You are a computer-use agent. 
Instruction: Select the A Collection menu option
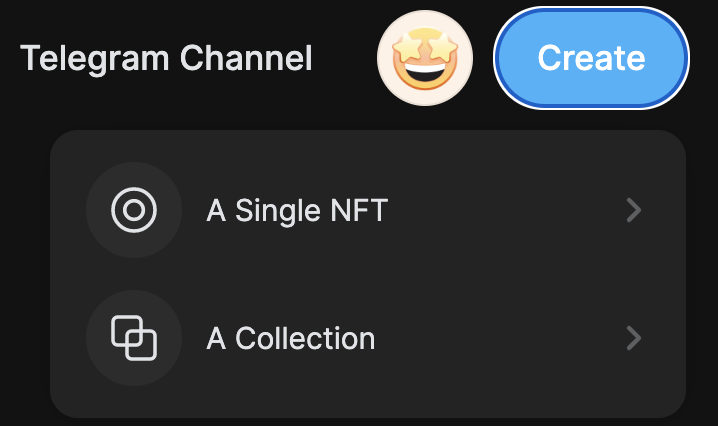(x=367, y=338)
